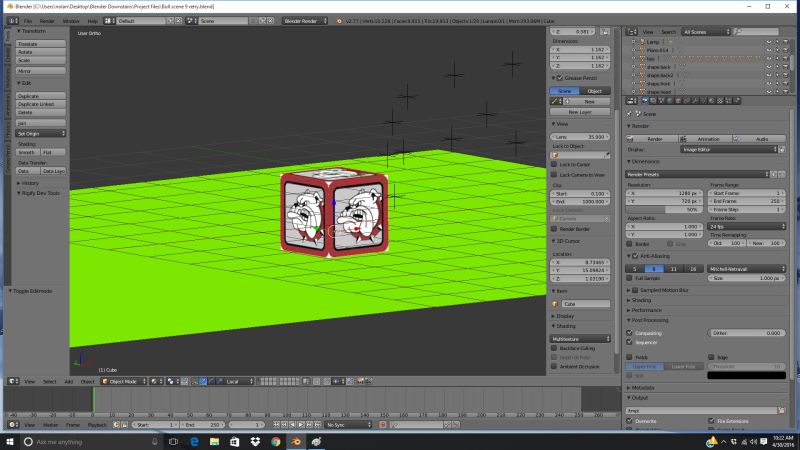Click the black edge color swatch
Image resolution: width=800 pixels, height=450 pixels.
tap(746, 375)
